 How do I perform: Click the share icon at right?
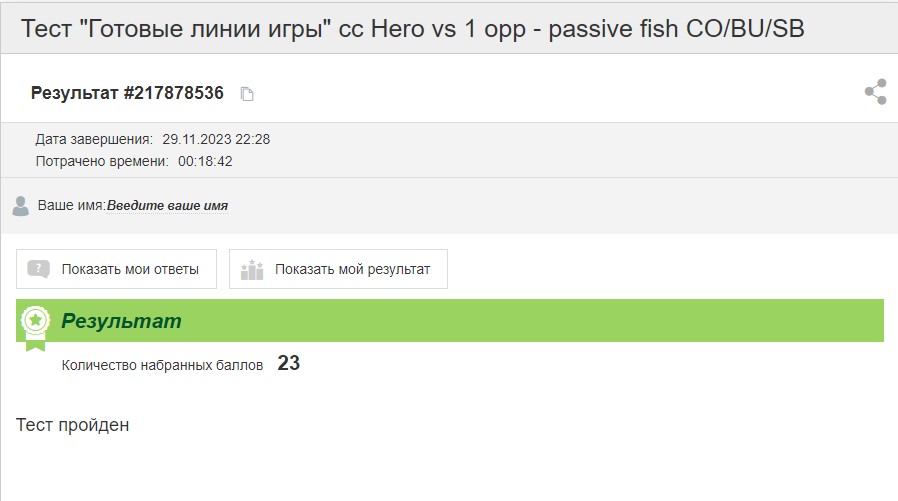tap(876, 92)
